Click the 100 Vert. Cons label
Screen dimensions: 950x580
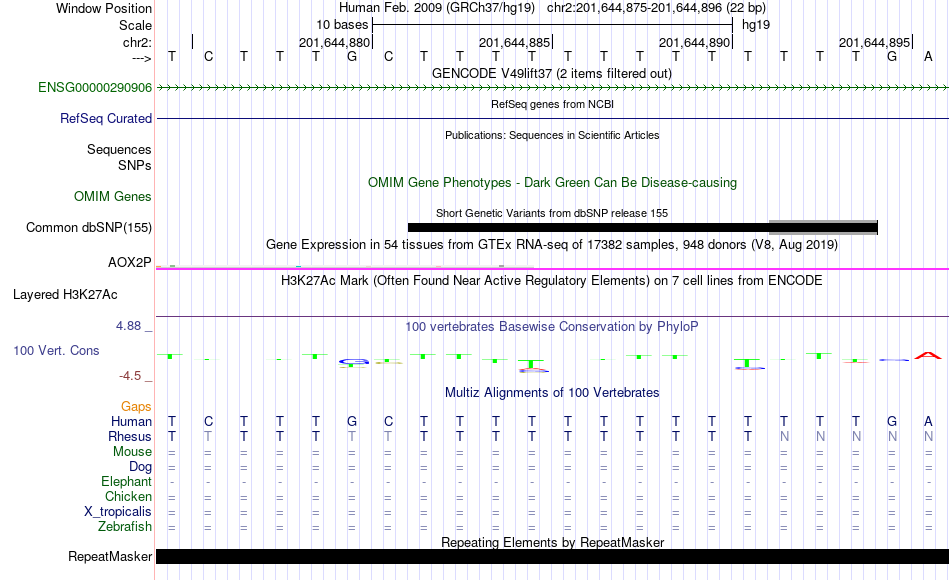pyautogui.click(x=56, y=350)
